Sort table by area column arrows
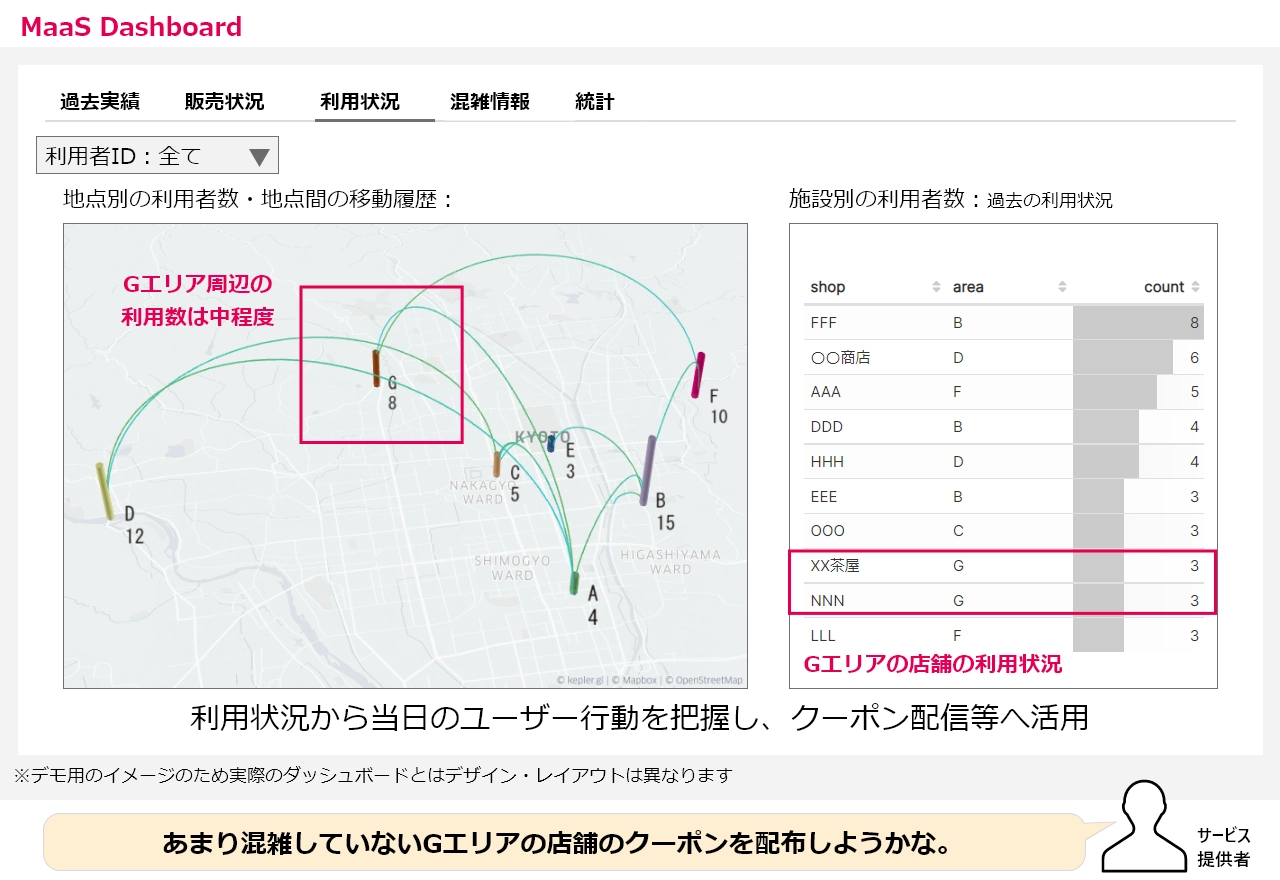Viewport: 1280px width, 880px height. (x=1062, y=287)
